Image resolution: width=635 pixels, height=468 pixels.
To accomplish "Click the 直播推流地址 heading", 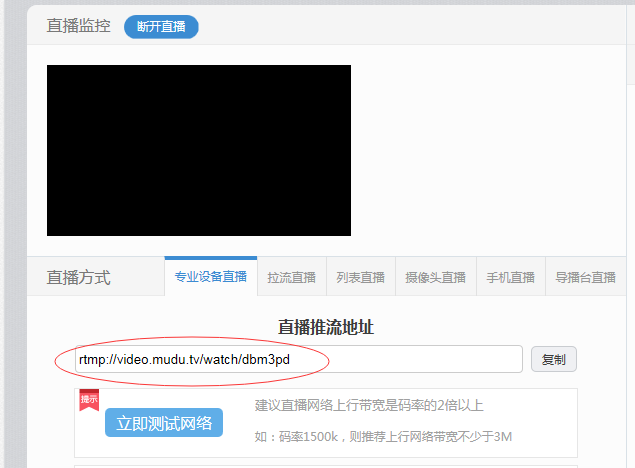I will pos(326,327).
